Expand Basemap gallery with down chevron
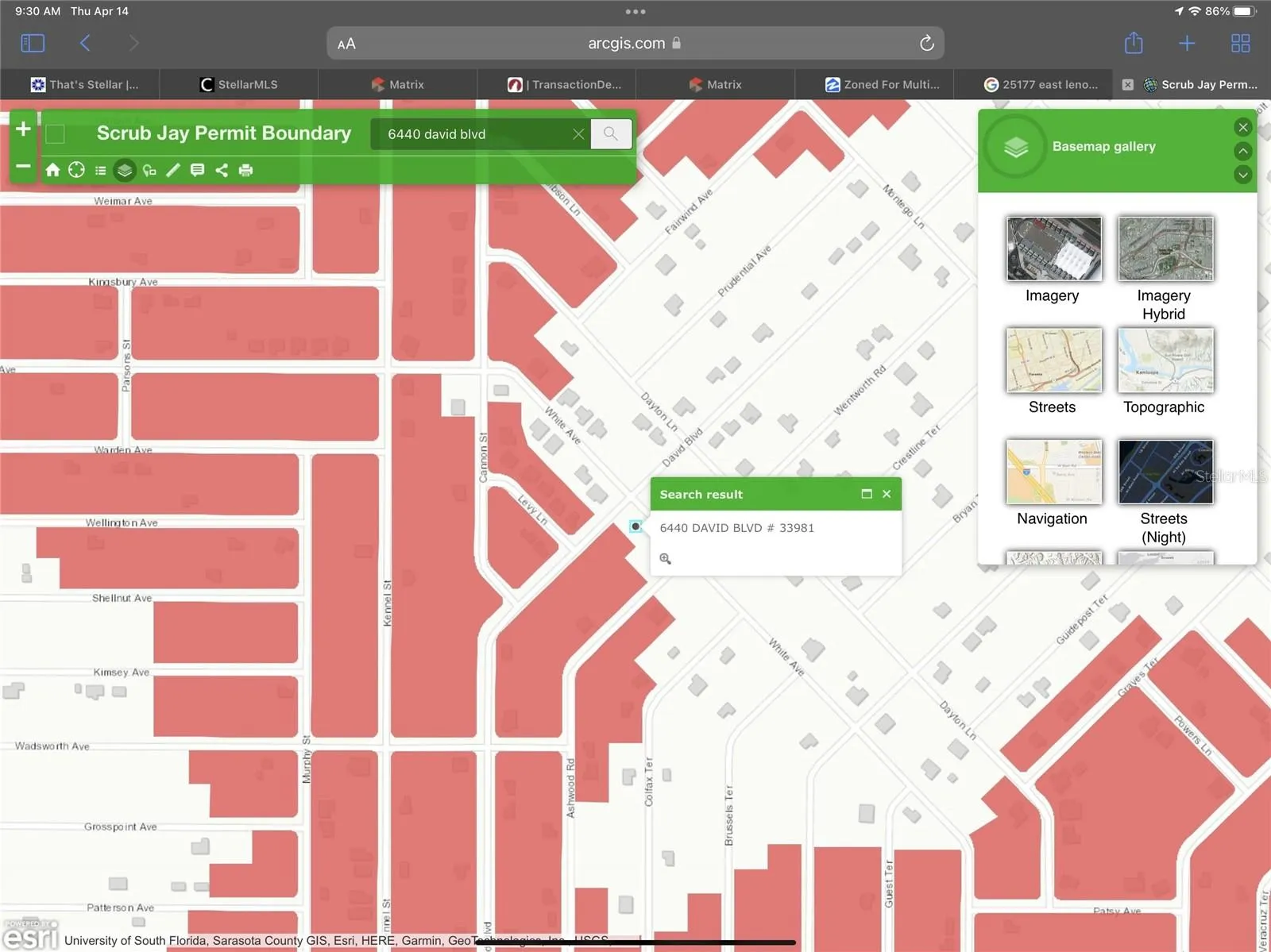The height and width of the screenshot is (952, 1271). 1243,175
